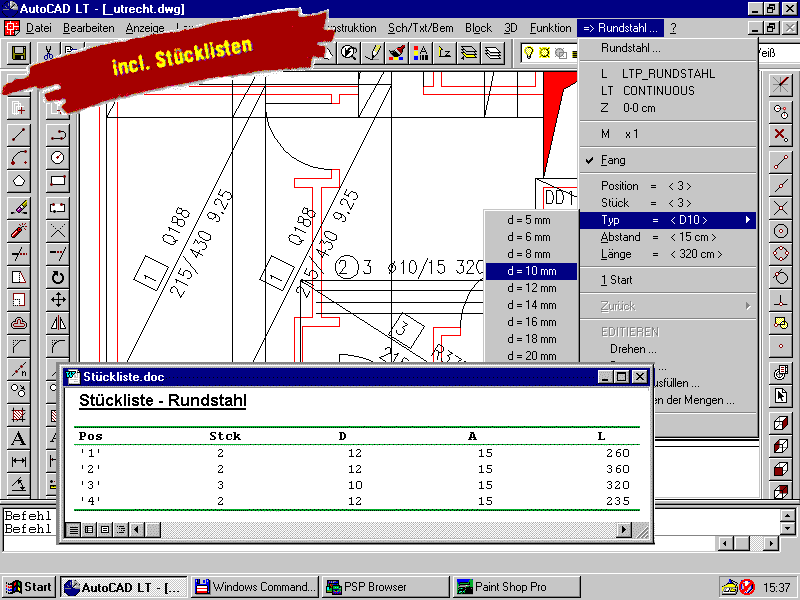
Task: Click the left scroll arrow in Stückliste.doc
Action: [x=136, y=530]
